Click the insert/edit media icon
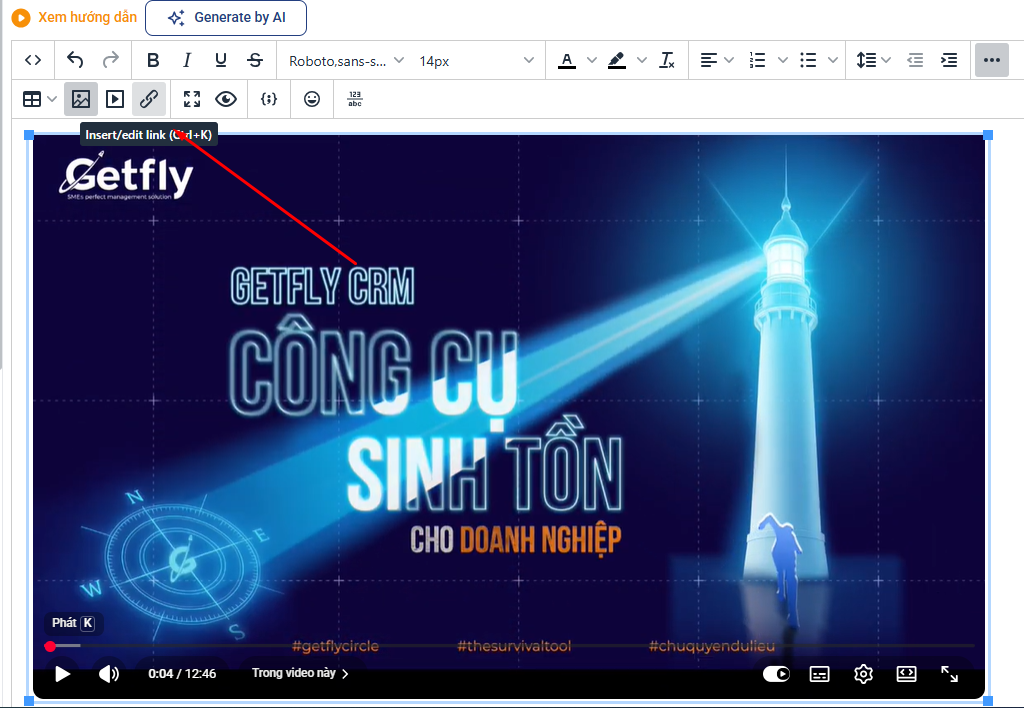The height and width of the screenshot is (708, 1024). tap(115, 99)
